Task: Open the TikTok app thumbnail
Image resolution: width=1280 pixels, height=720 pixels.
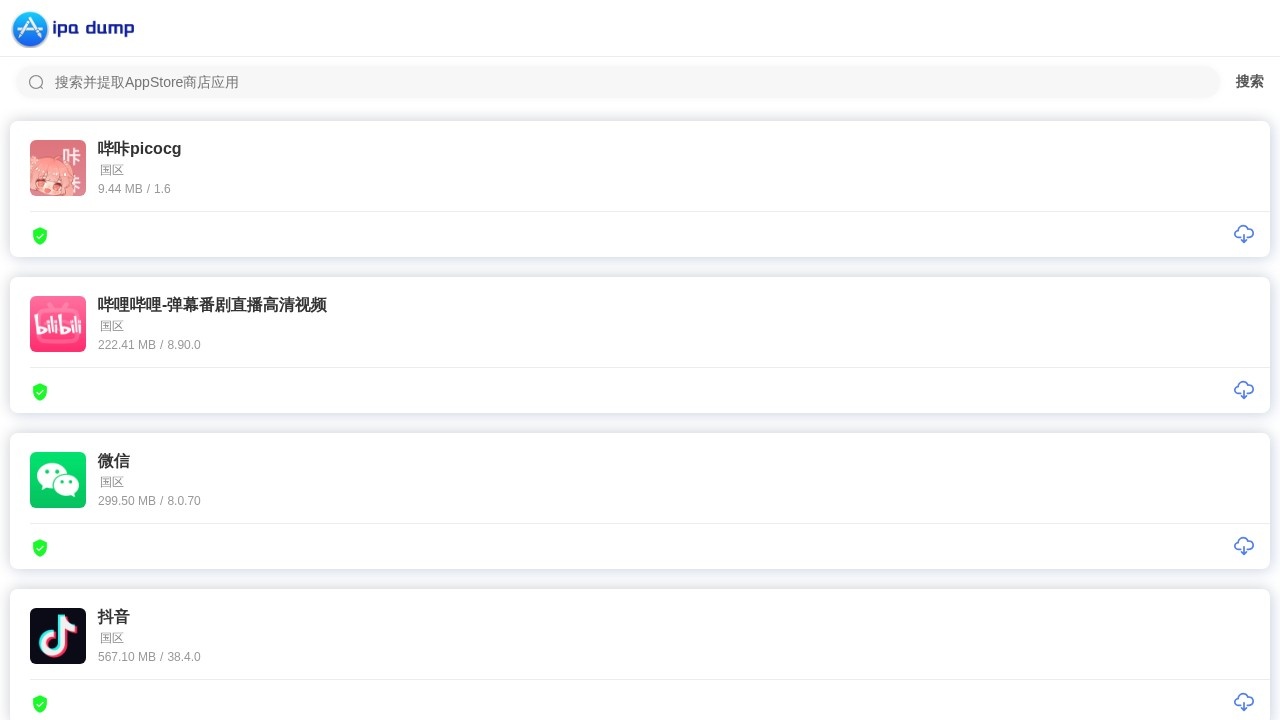Action: click(58, 636)
